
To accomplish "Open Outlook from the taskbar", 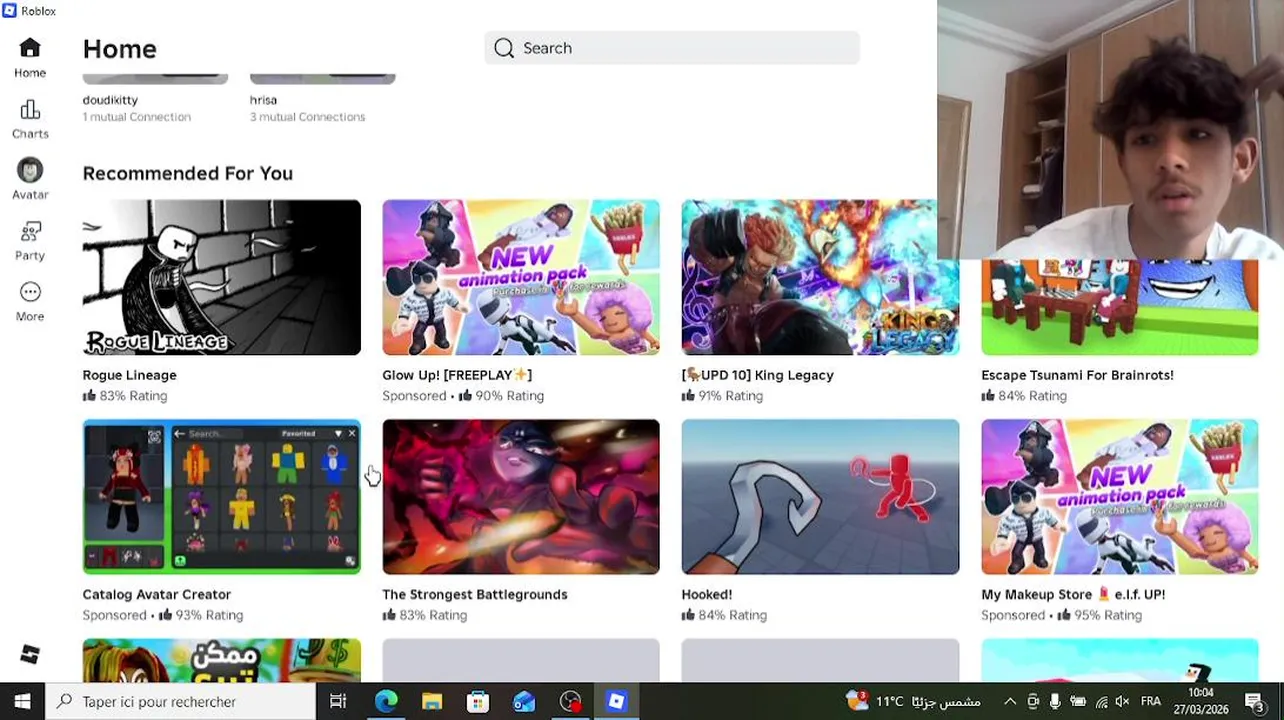I will point(524,702).
